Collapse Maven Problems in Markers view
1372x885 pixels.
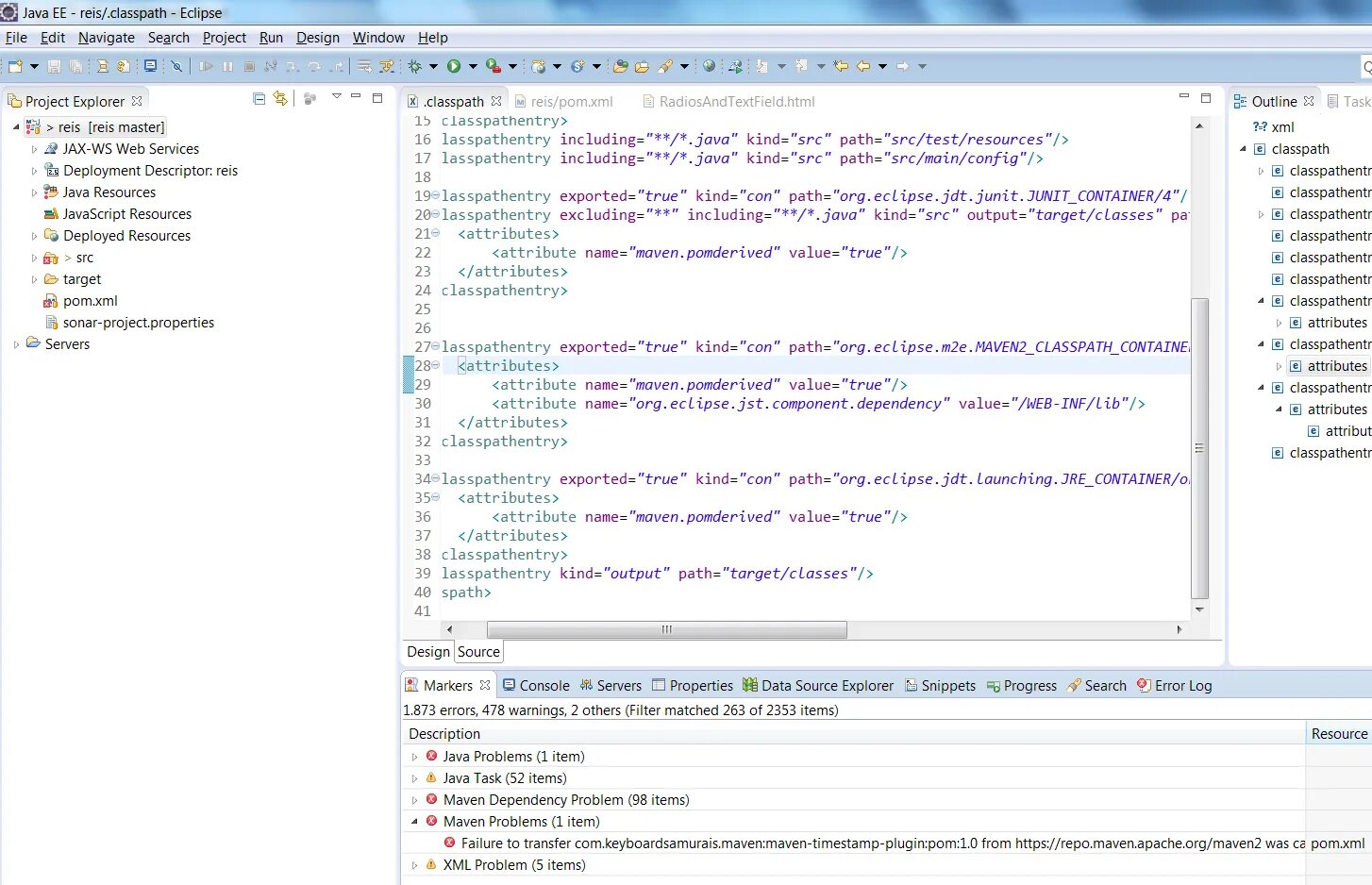tap(414, 822)
